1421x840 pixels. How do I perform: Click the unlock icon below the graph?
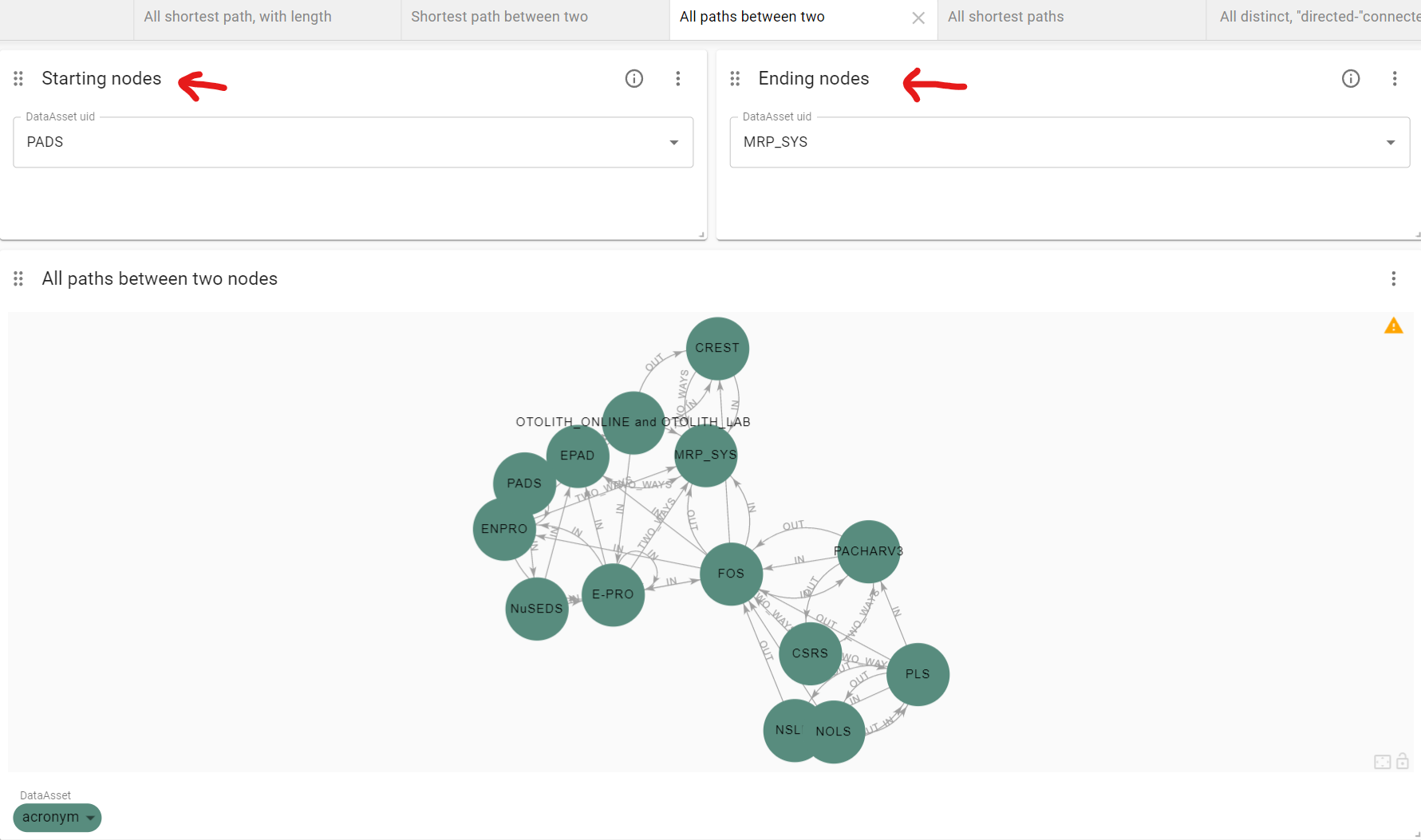[x=1403, y=762]
